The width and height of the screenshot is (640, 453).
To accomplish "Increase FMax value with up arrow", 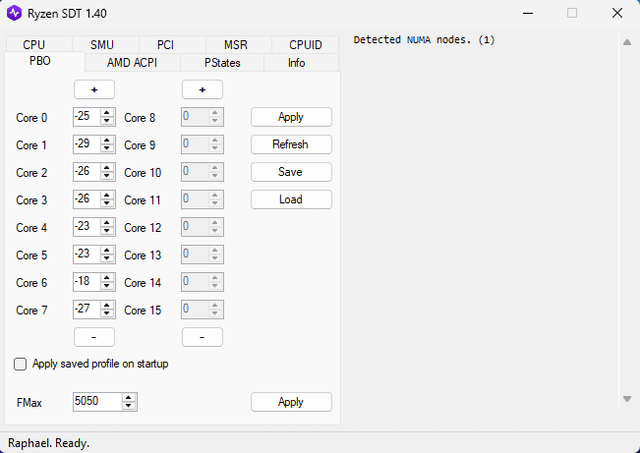I will [x=129, y=398].
